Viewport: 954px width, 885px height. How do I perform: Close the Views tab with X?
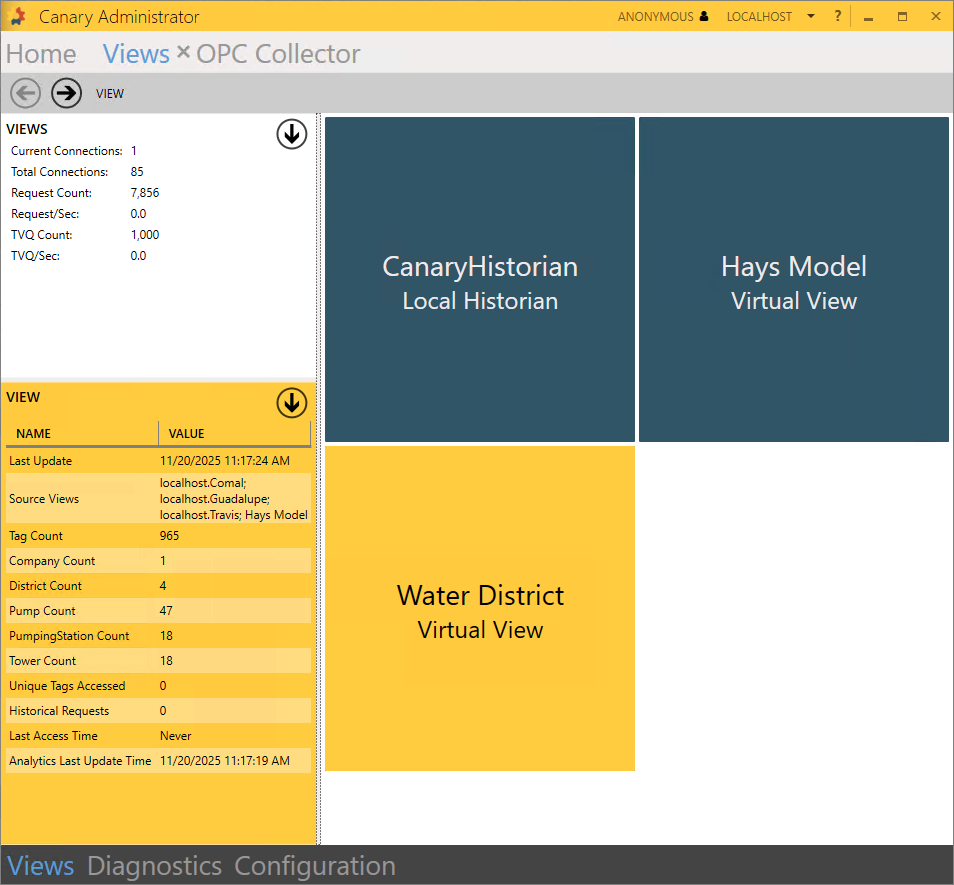[x=183, y=52]
